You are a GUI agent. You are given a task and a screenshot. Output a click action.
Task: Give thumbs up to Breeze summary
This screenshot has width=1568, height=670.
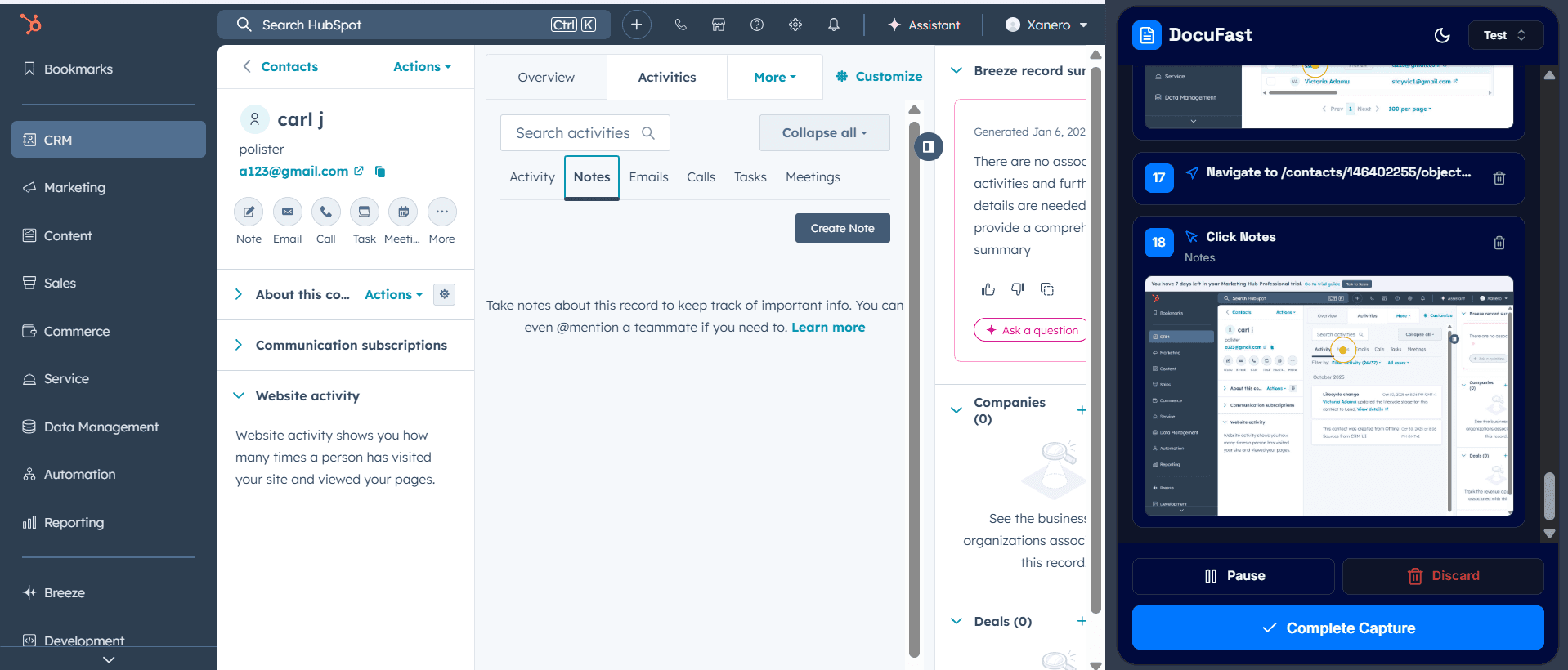point(988,289)
